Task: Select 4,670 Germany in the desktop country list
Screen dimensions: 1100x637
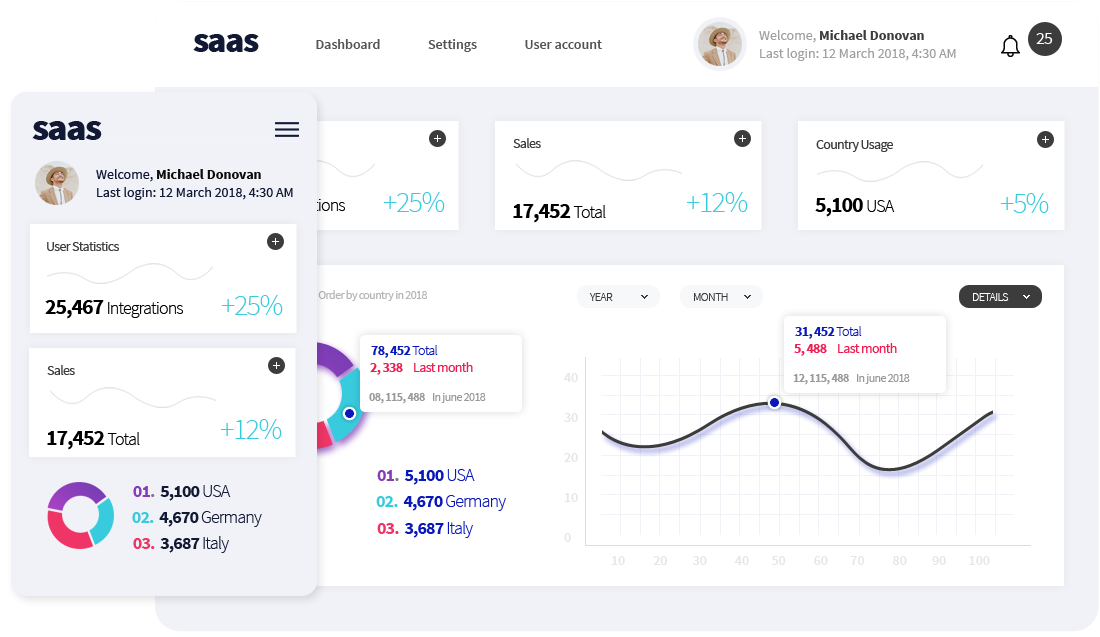Action: tap(442, 502)
